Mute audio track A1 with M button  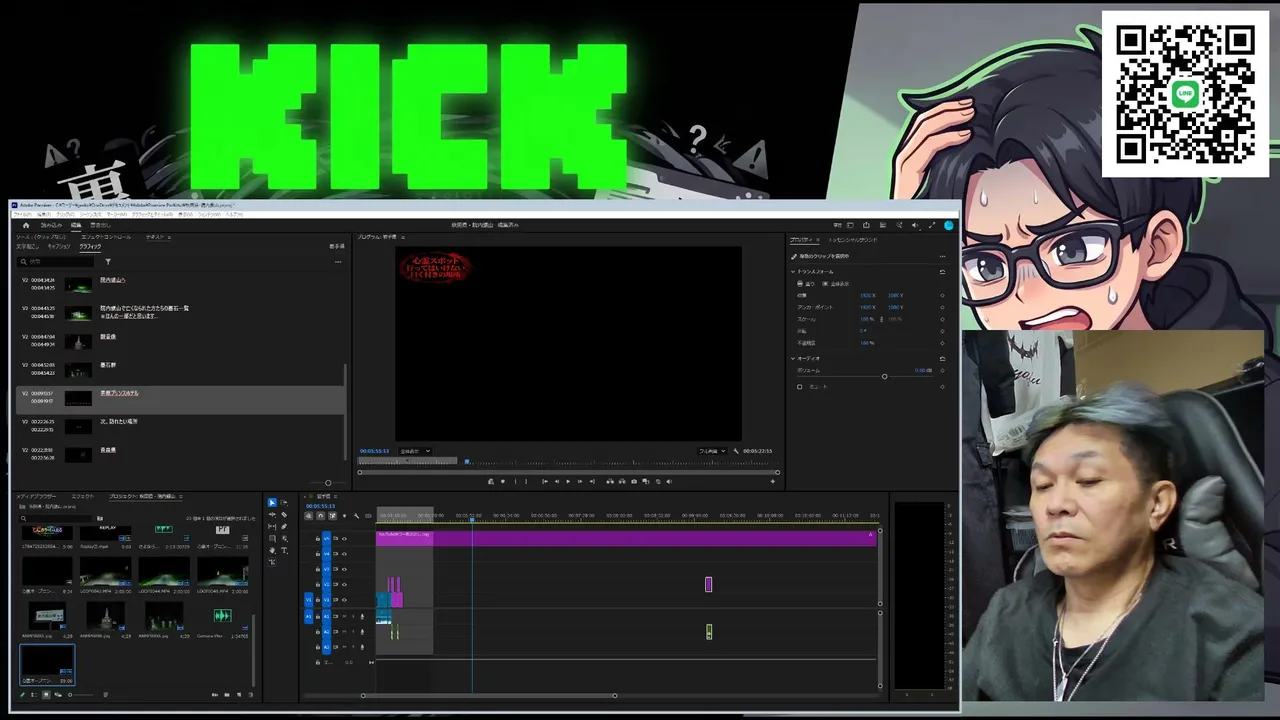point(343,617)
